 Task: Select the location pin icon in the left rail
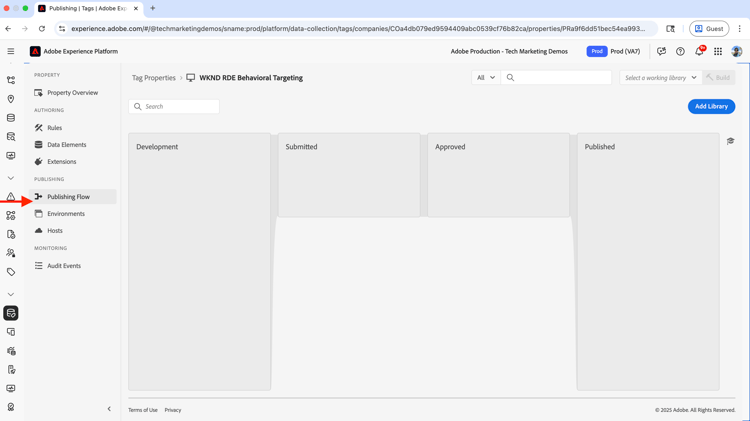[x=11, y=99]
